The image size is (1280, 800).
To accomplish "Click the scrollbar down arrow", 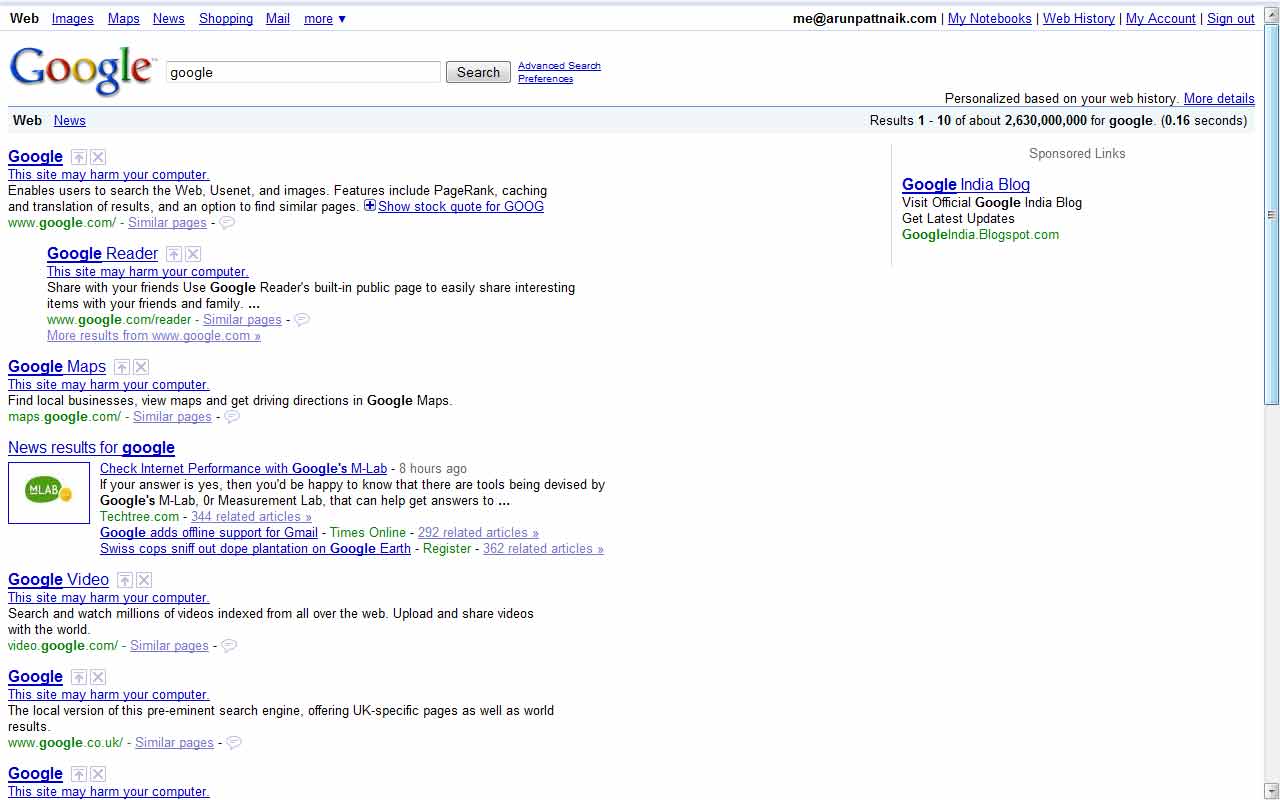I will pos(1272,791).
